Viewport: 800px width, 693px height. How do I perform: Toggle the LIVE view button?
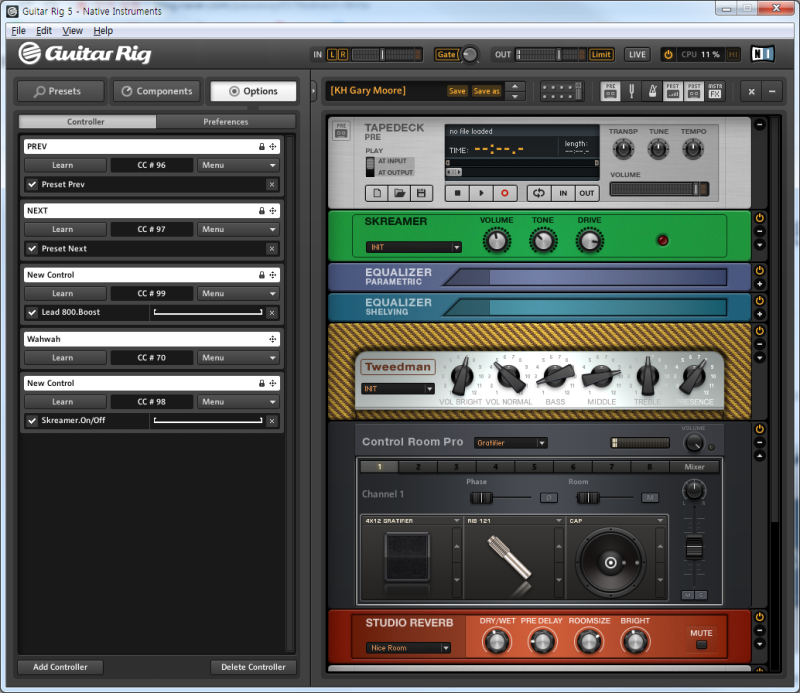tap(637, 55)
